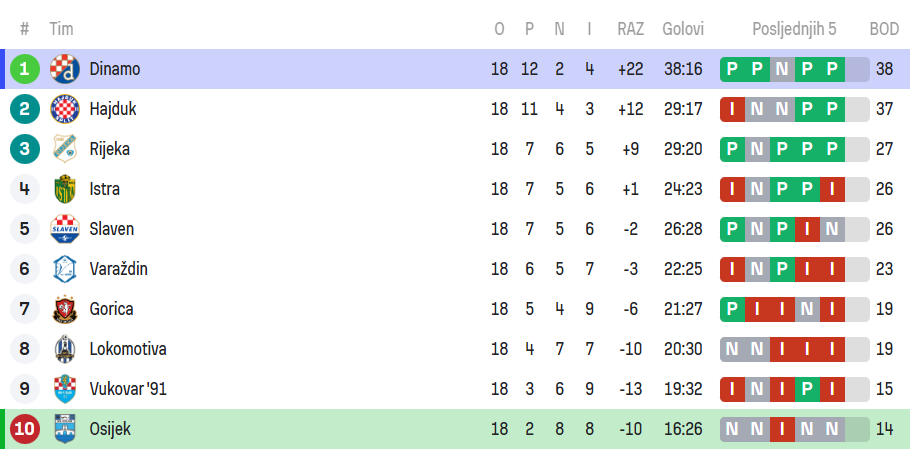
Task: Click the Osijek club crest icon
Action: click(x=65, y=429)
